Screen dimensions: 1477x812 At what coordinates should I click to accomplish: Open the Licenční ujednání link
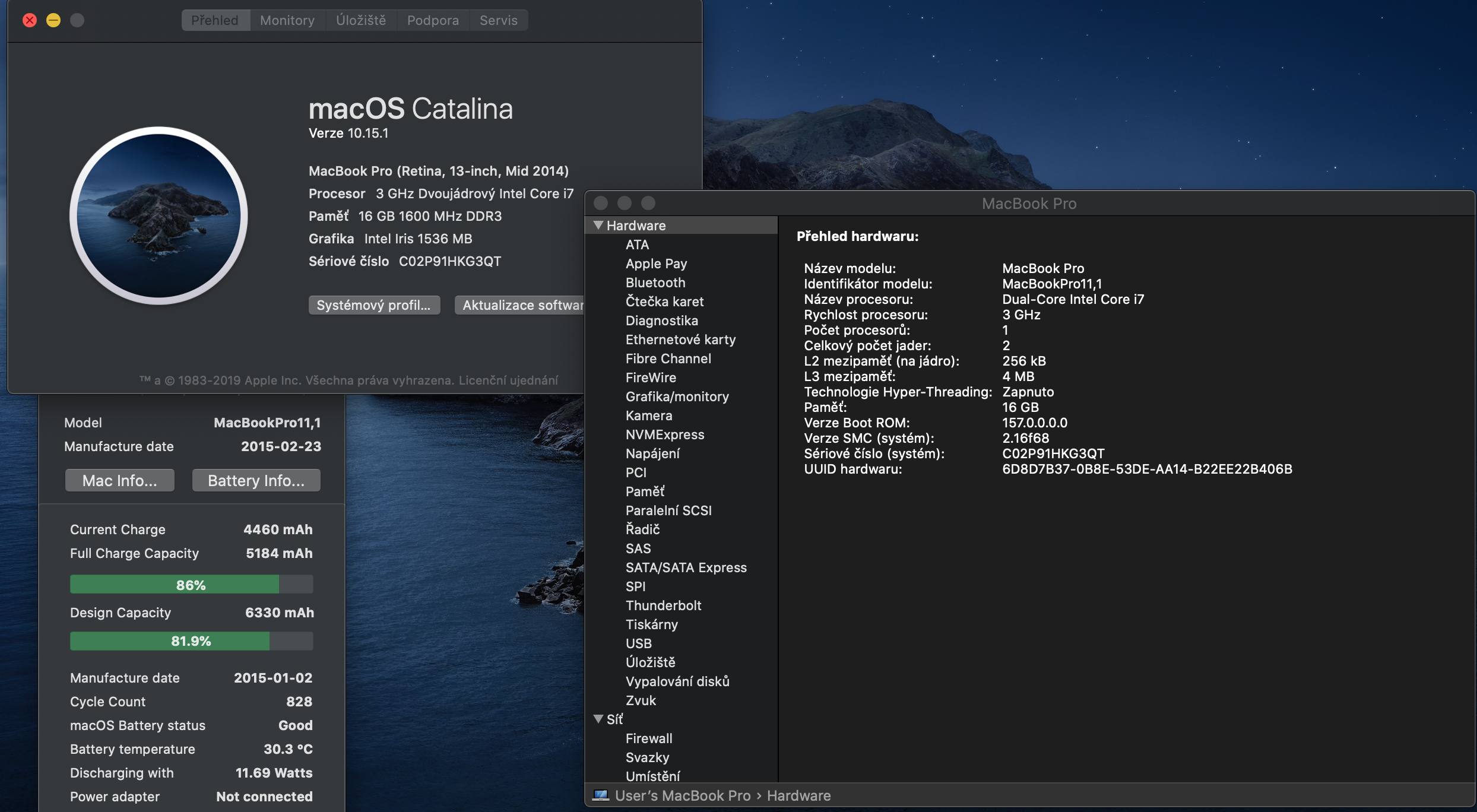(508, 380)
